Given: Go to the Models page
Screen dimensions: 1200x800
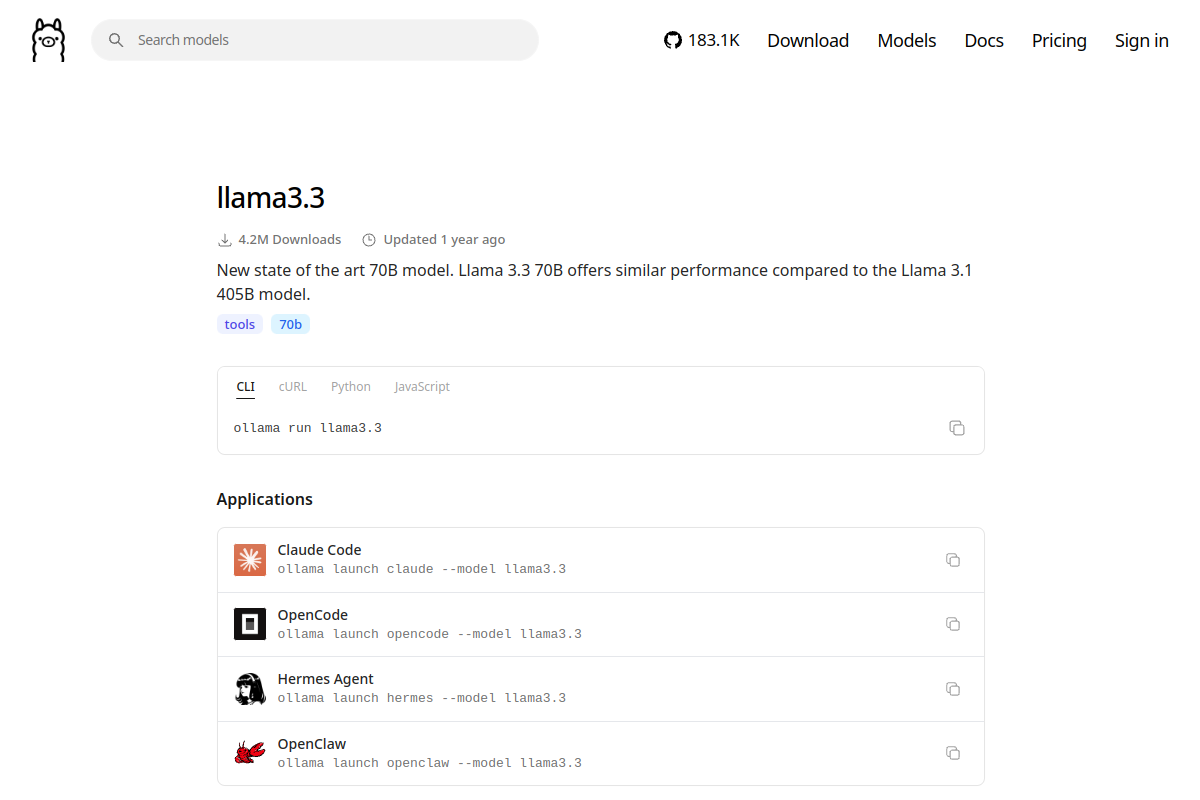Looking at the screenshot, I should 907,40.
